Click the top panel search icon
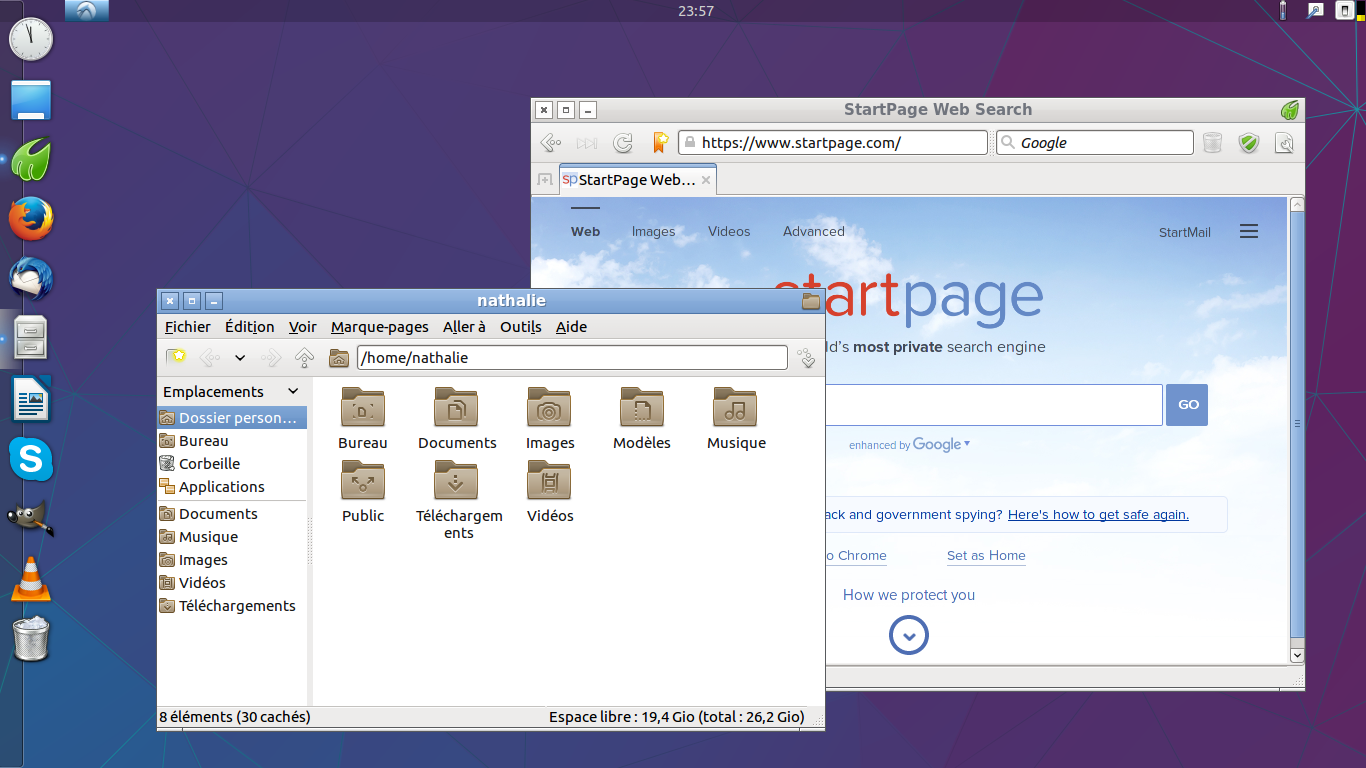This screenshot has width=1366, height=768. point(1316,10)
